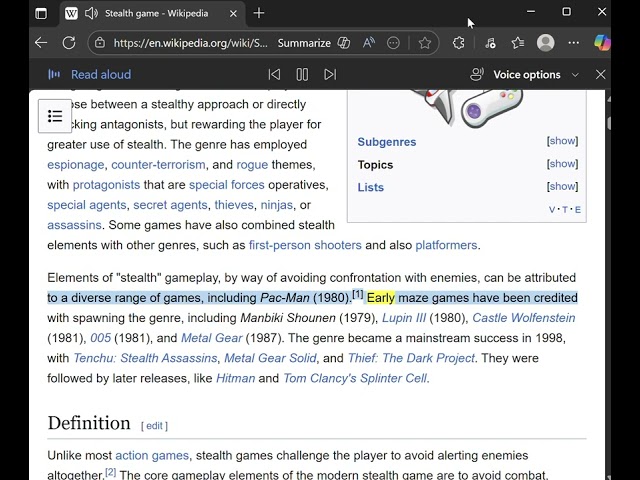Open the 005 game link
Image resolution: width=640 pixels, height=480 pixels.
pyautogui.click(x=100, y=338)
